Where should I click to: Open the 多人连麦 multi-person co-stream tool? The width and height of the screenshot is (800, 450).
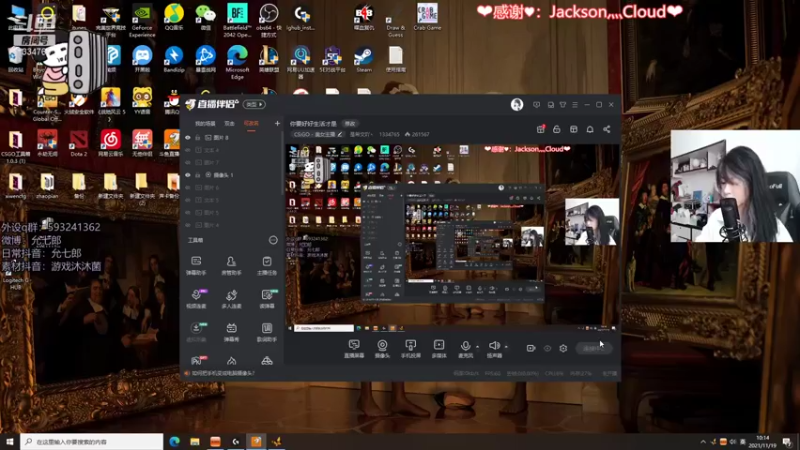tap(231, 299)
